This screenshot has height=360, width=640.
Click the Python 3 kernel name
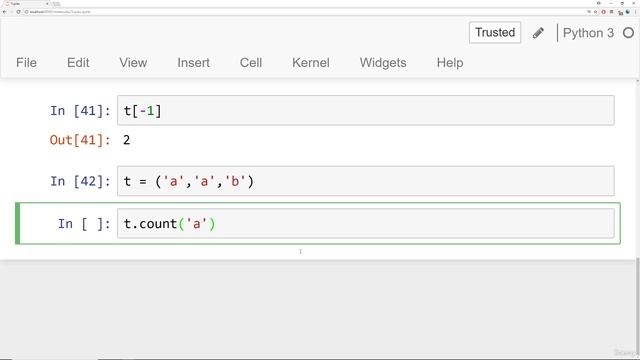coord(588,33)
